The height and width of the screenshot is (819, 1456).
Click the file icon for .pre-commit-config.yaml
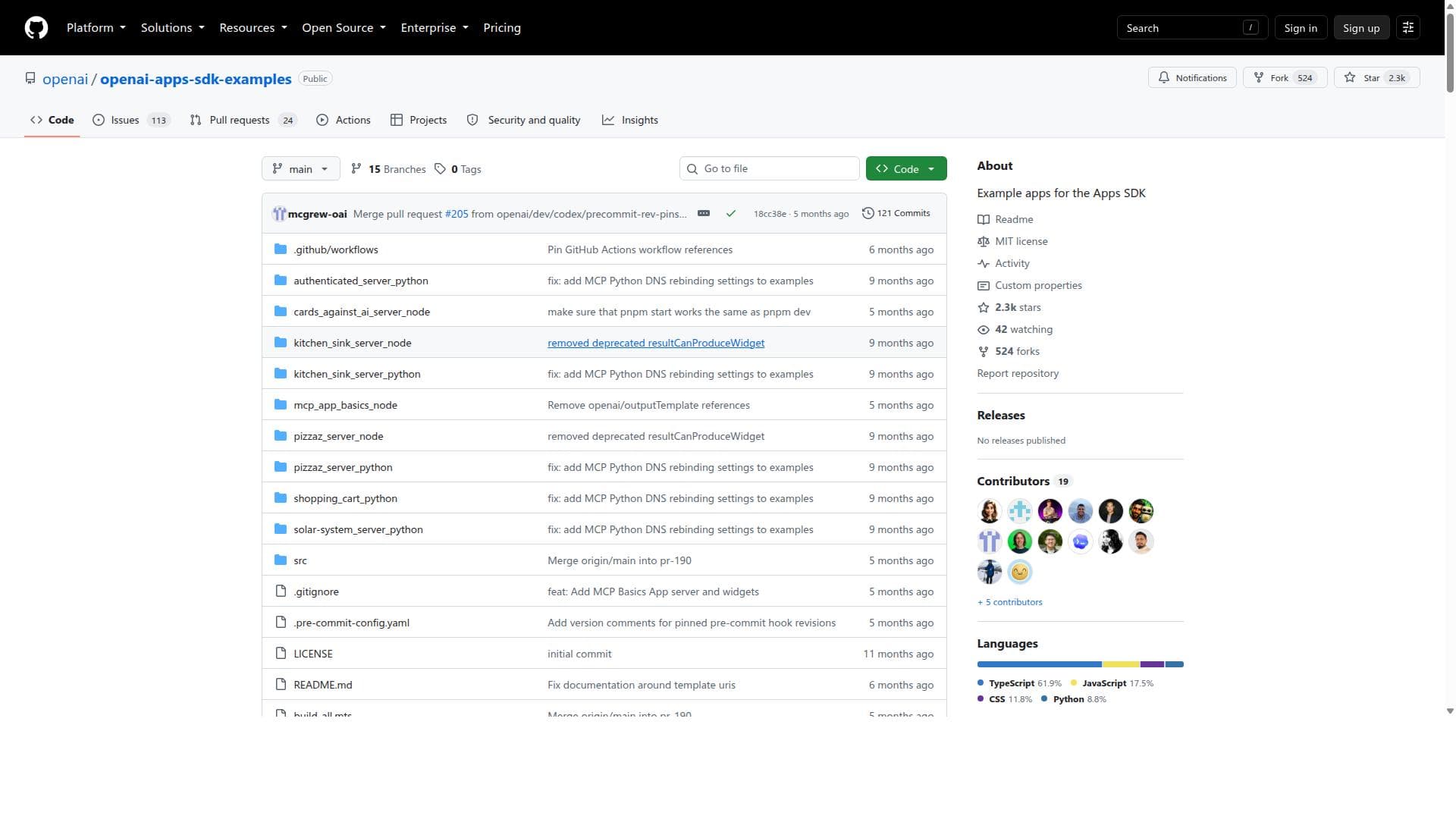[281, 623]
